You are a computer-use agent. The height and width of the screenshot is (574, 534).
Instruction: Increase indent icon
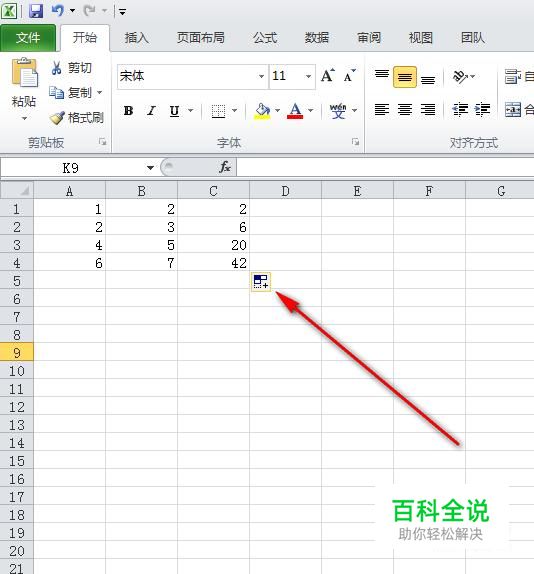(482, 109)
